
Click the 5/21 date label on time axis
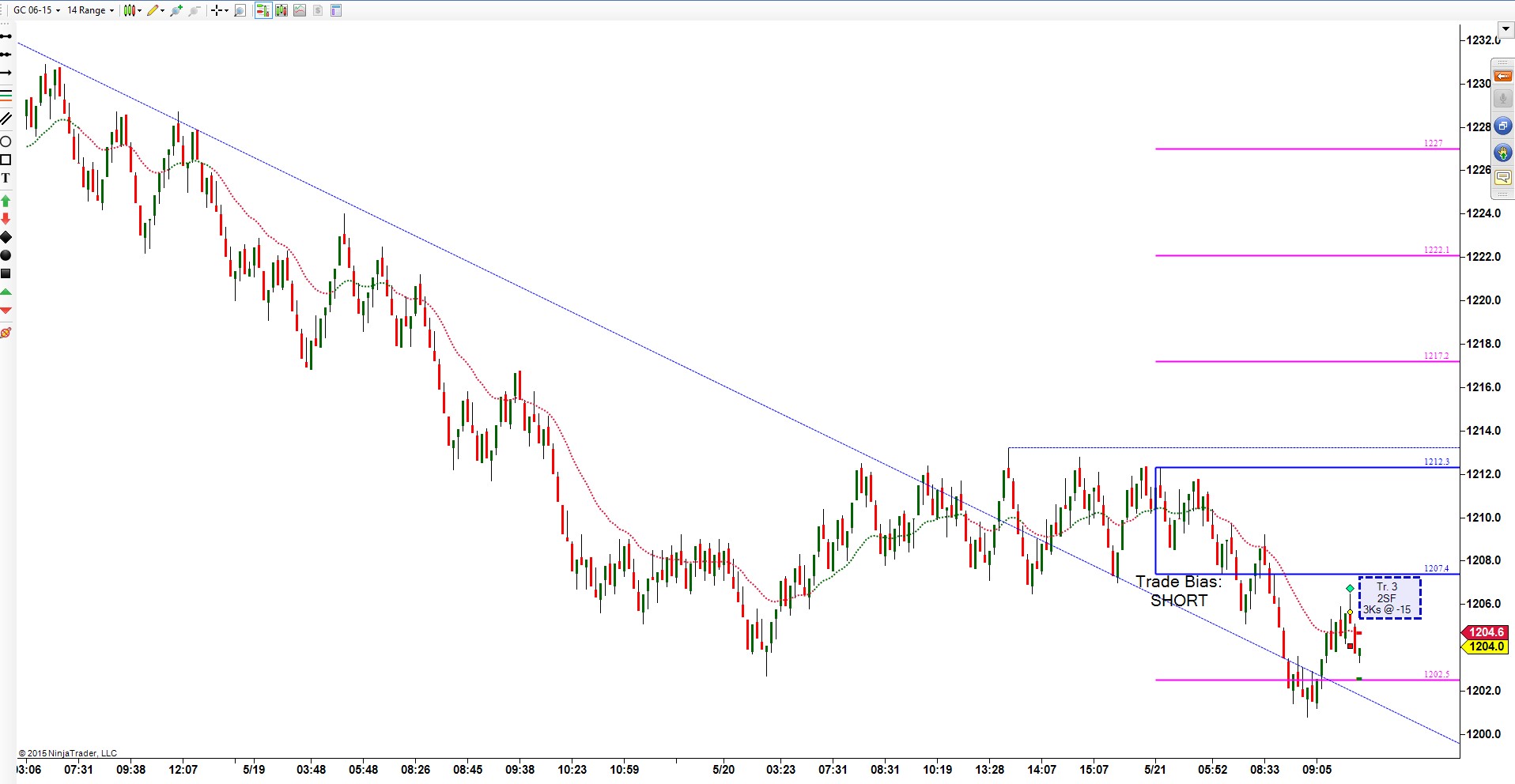1155,769
